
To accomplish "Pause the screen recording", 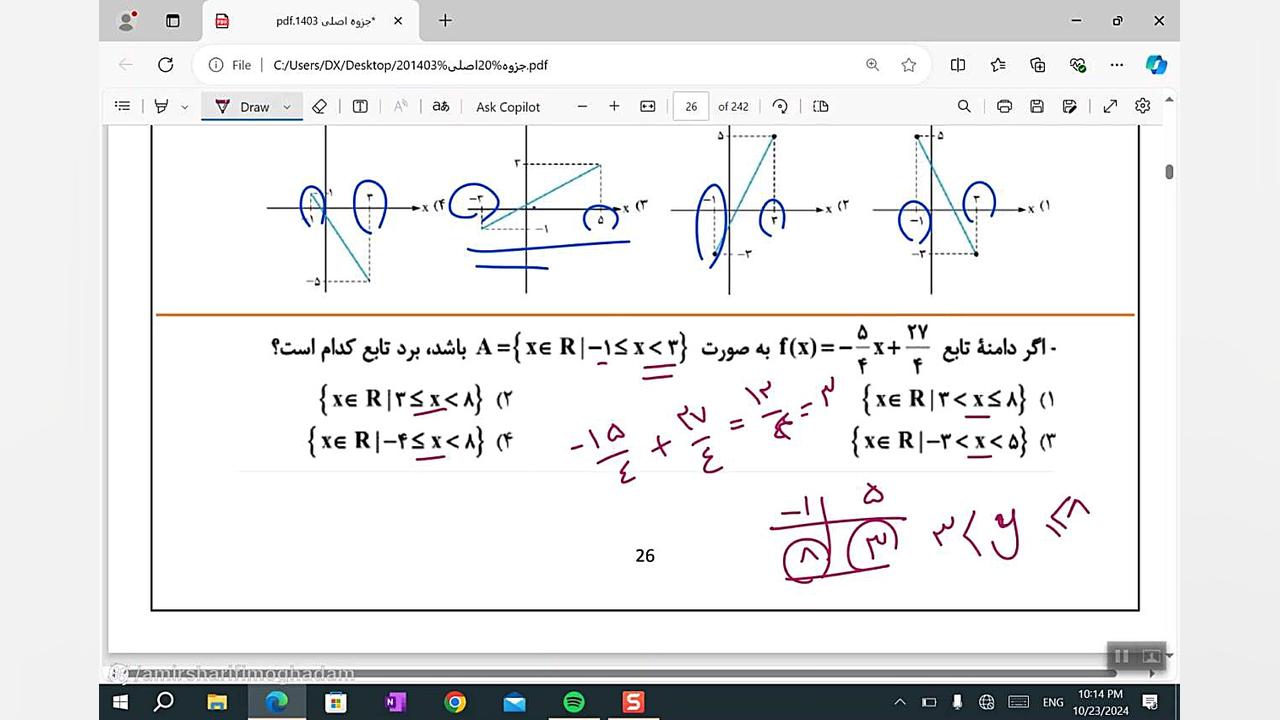I will (1122, 656).
